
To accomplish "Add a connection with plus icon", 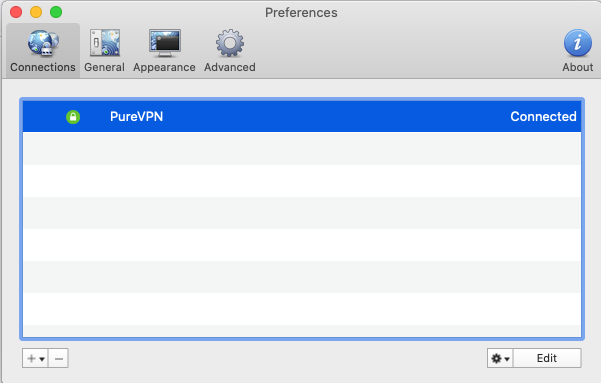I will 31,358.
